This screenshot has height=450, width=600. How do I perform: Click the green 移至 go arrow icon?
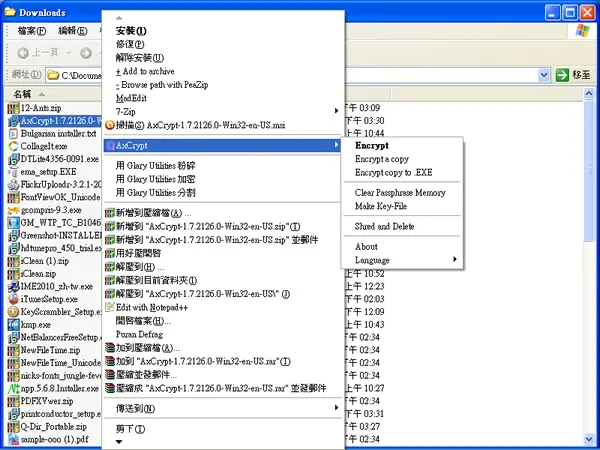[562, 75]
